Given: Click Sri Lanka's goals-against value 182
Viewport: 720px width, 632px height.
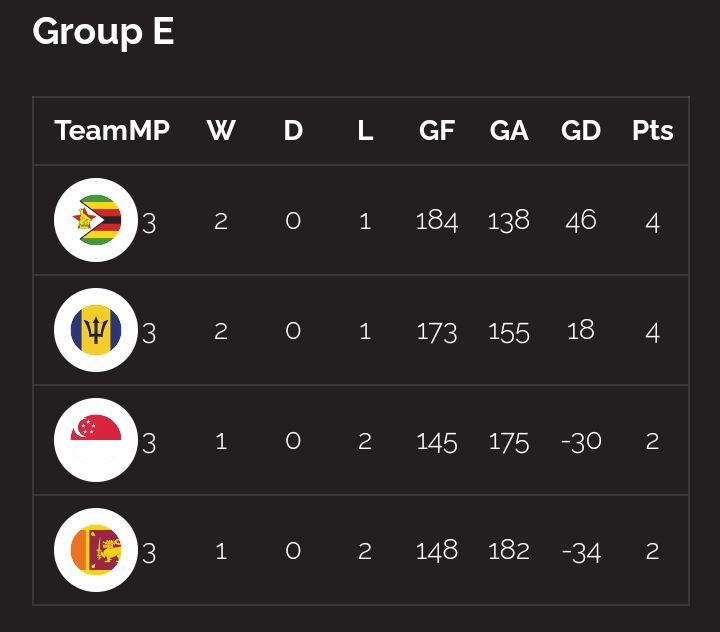Looking at the screenshot, I should tap(509, 550).
